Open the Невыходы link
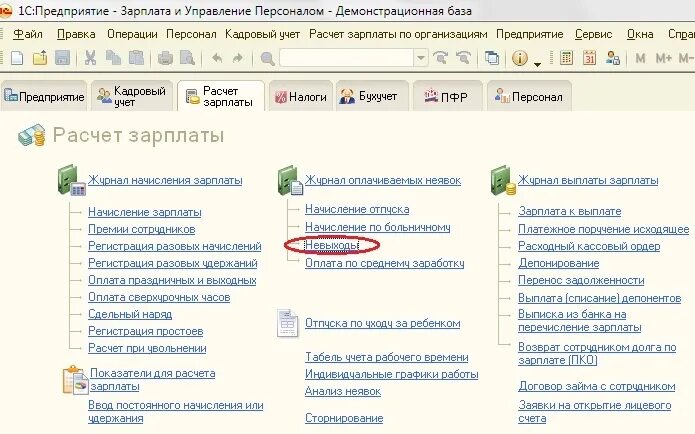 pyautogui.click(x=332, y=245)
